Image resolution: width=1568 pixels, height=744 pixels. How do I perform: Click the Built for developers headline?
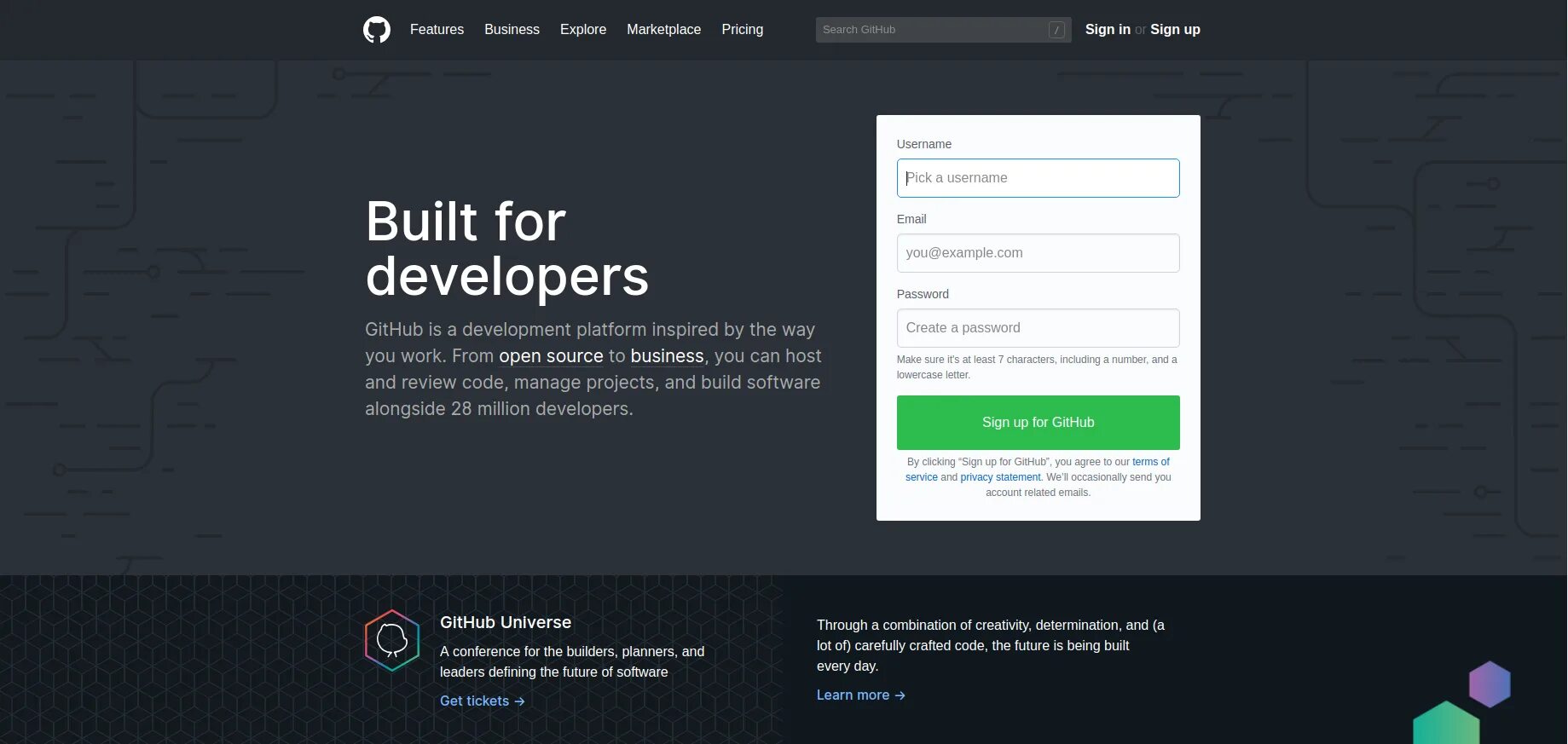point(506,249)
